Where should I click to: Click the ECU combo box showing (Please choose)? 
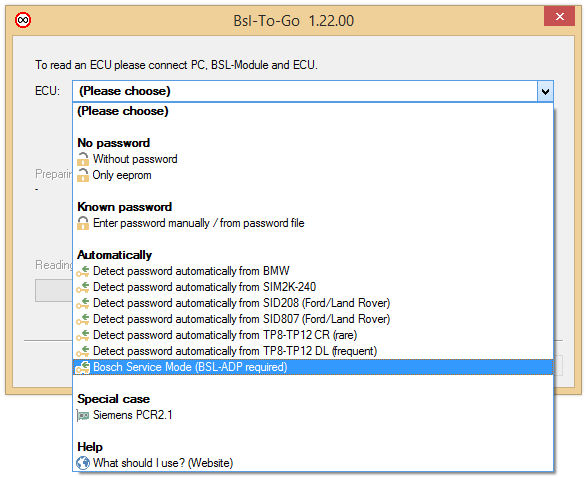tap(313, 91)
